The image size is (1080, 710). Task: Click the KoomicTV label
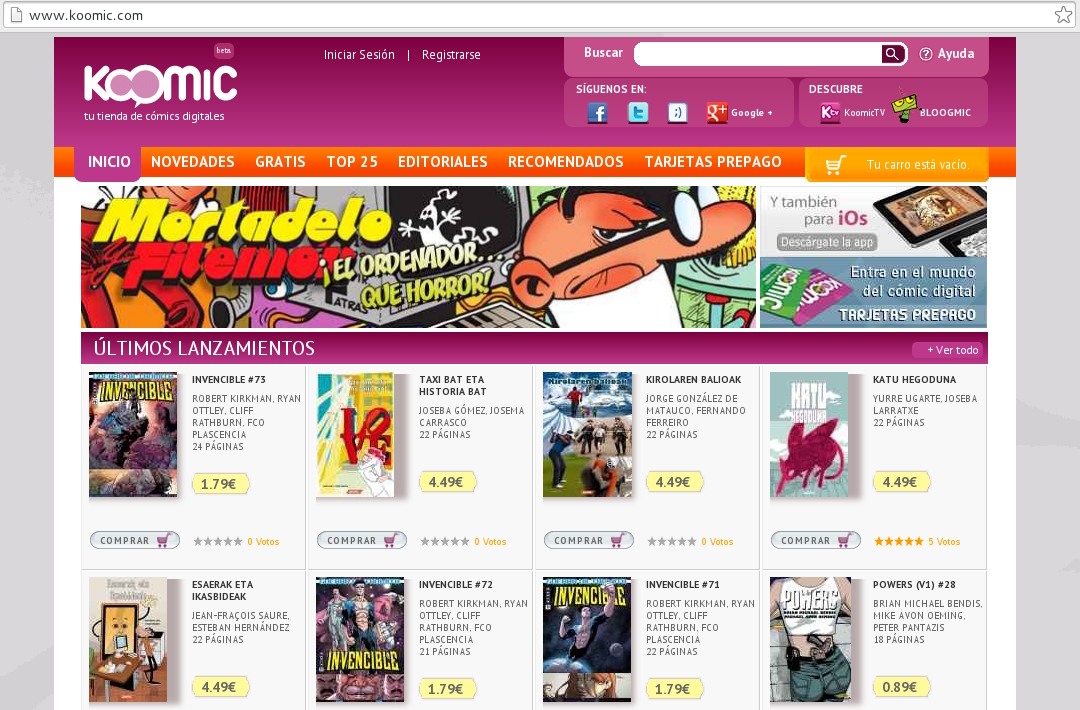coord(864,113)
